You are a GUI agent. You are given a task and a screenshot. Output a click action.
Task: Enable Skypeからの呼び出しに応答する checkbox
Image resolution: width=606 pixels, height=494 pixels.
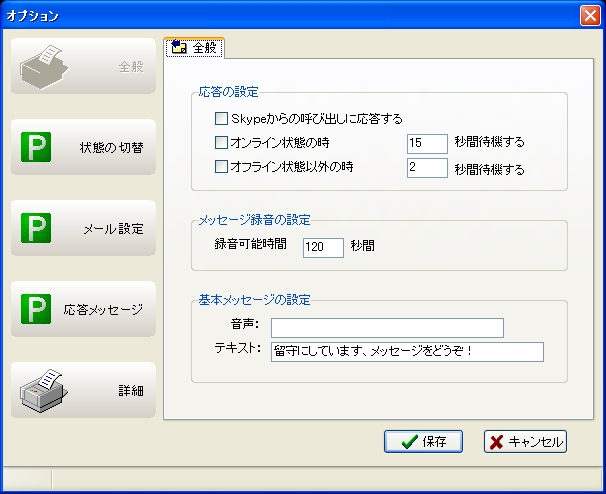pyautogui.click(x=221, y=119)
